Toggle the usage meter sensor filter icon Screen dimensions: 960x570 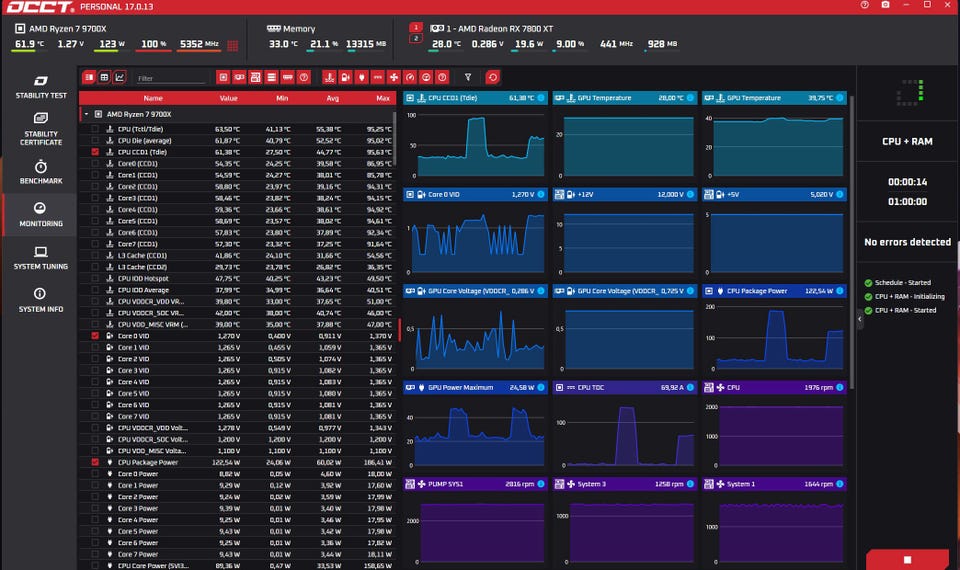click(426, 77)
